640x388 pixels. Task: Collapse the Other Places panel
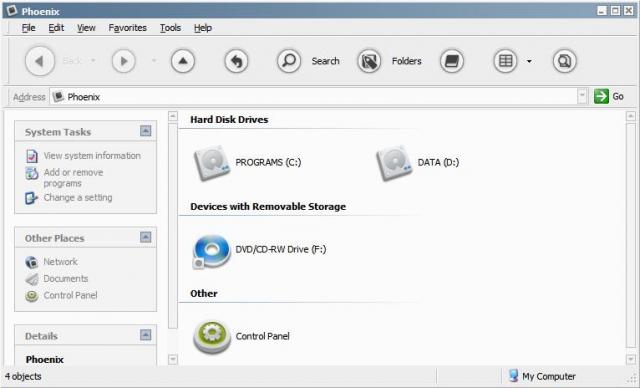click(x=146, y=237)
